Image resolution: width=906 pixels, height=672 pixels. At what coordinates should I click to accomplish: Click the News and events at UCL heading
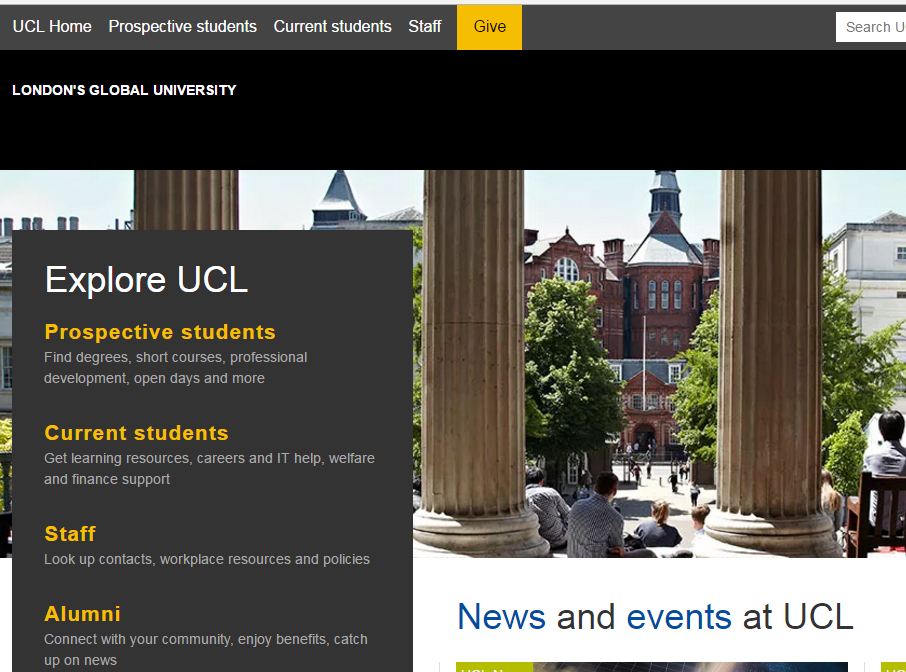(655, 617)
